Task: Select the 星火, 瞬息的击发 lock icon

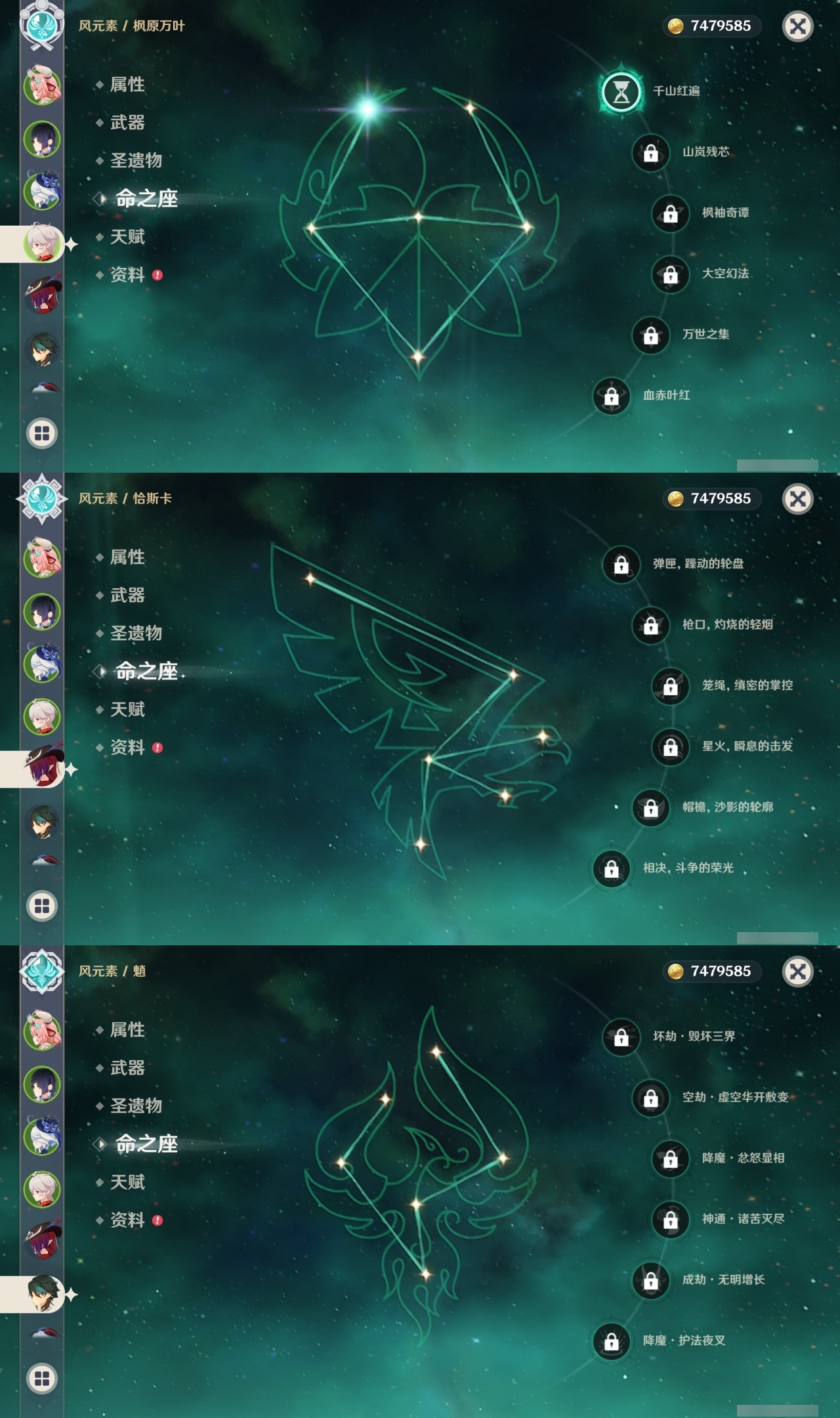Action: [x=670, y=746]
